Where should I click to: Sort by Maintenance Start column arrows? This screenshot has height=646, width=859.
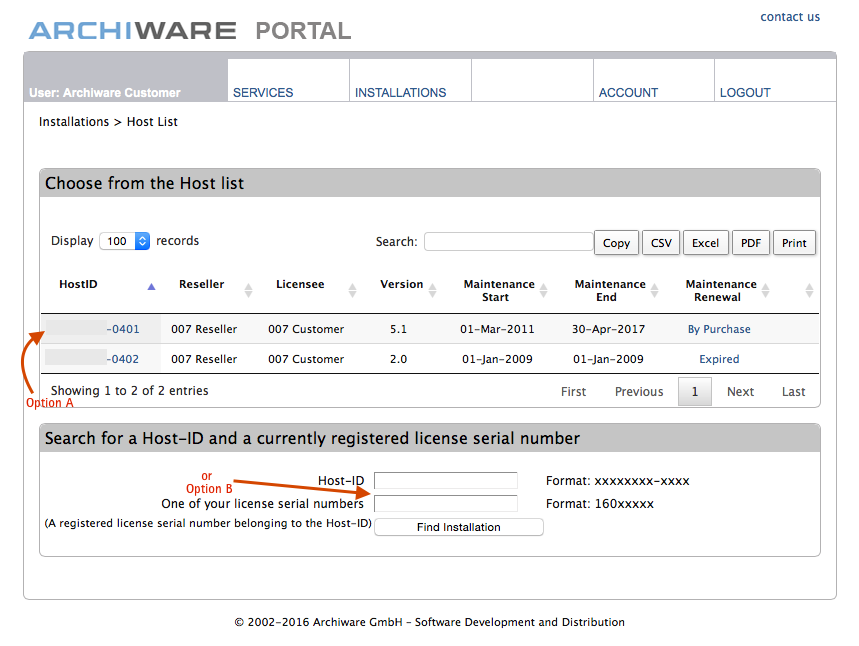point(543,291)
